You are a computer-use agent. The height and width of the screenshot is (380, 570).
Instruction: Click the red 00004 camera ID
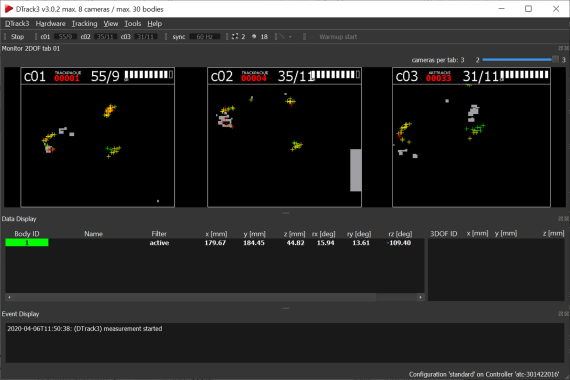tap(254, 78)
